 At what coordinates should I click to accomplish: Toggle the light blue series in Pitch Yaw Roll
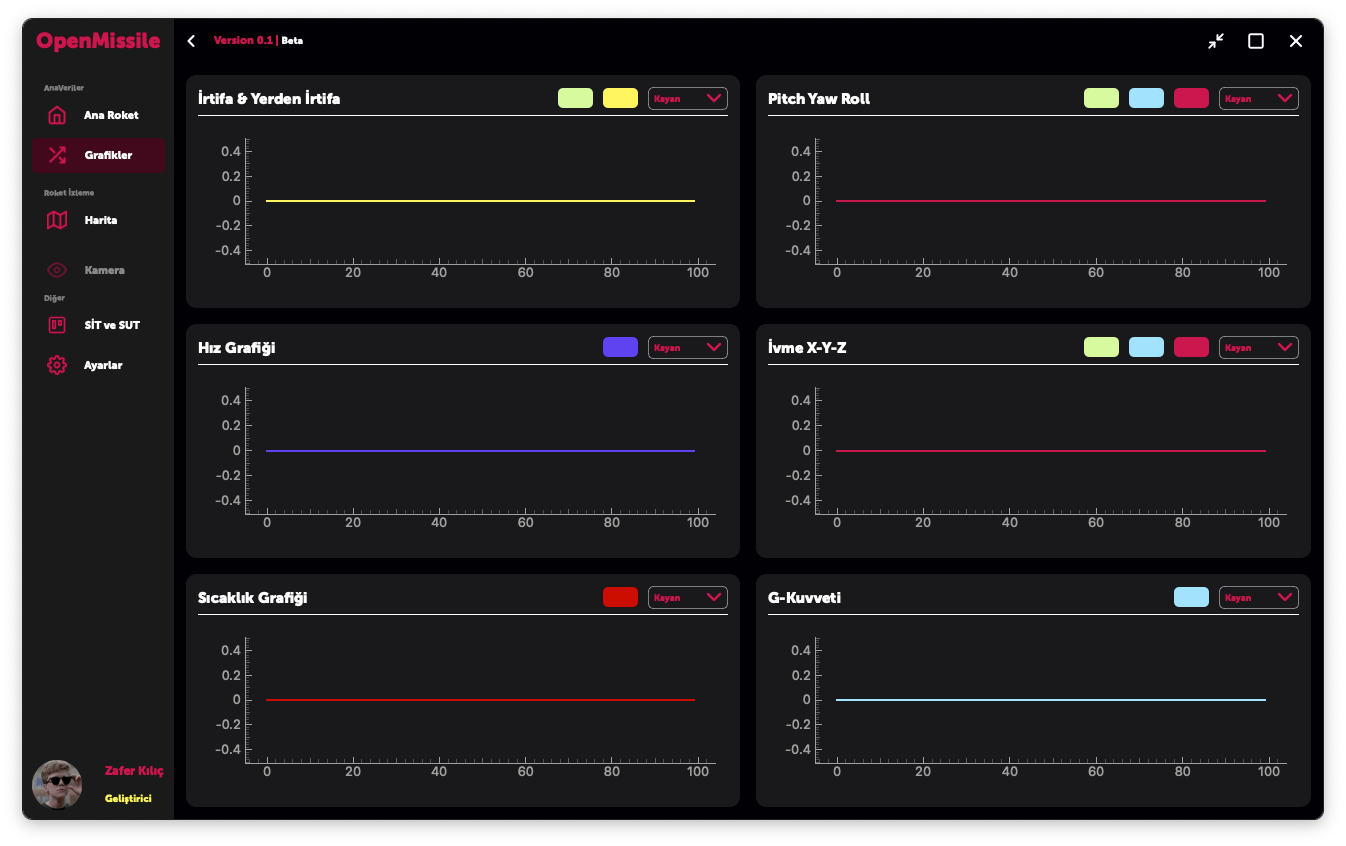pos(1146,98)
